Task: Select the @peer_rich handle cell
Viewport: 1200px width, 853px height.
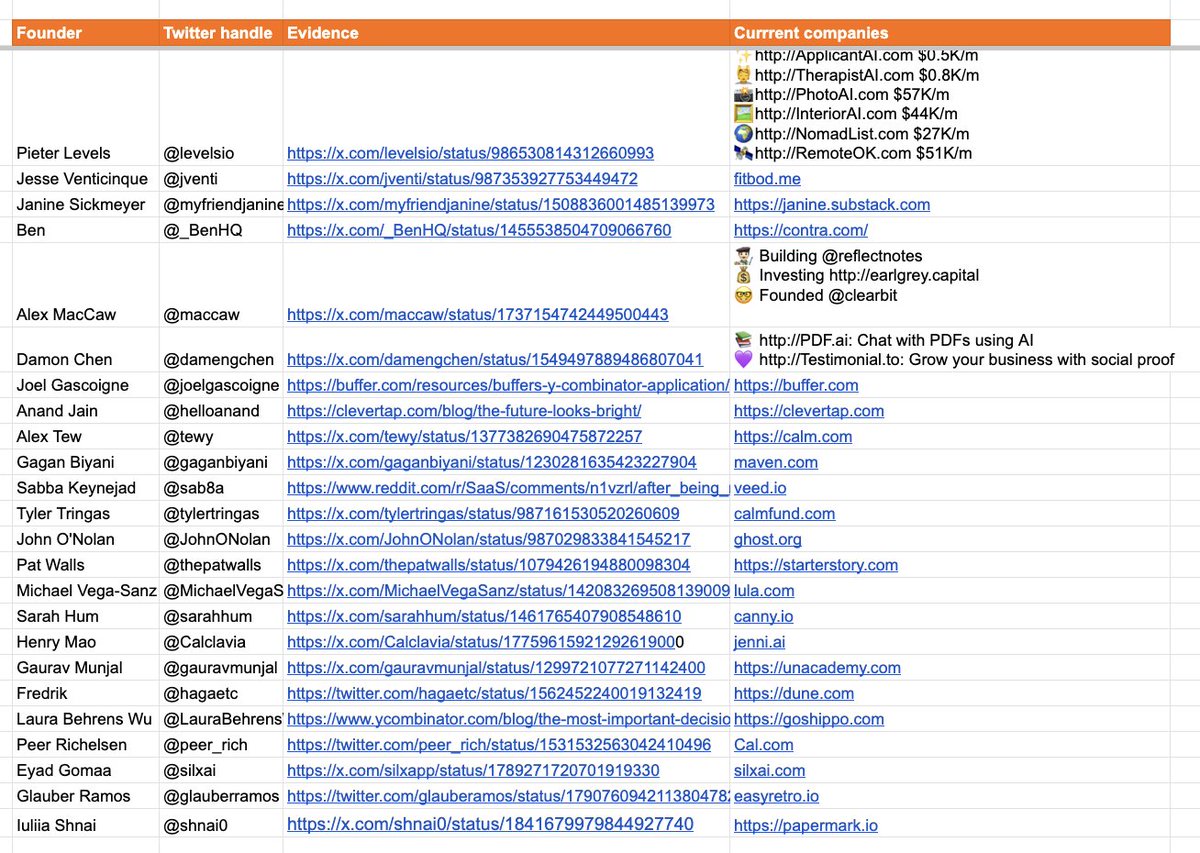Action: [x=221, y=745]
